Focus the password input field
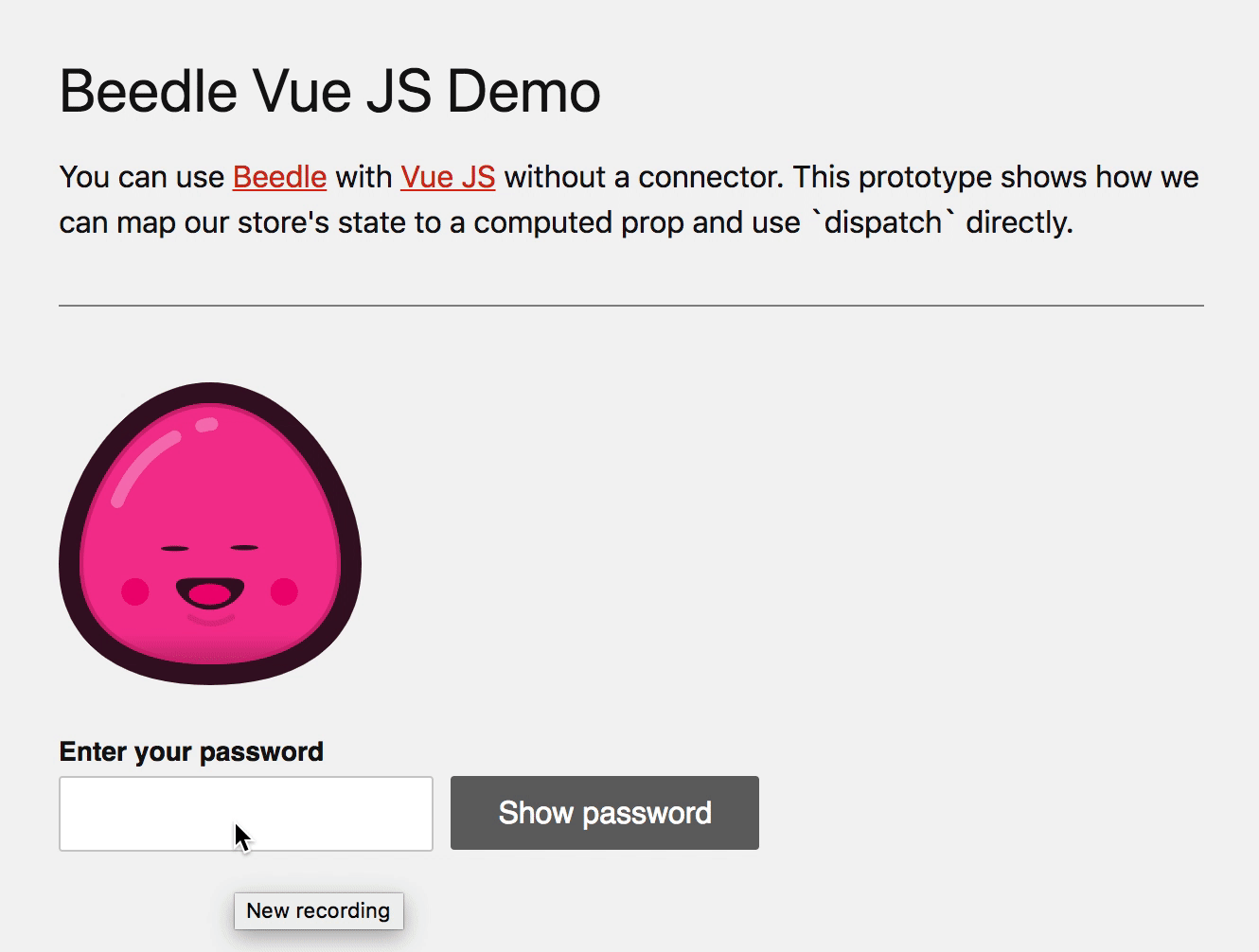Image resolution: width=1259 pixels, height=952 pixels. point(246,814)
